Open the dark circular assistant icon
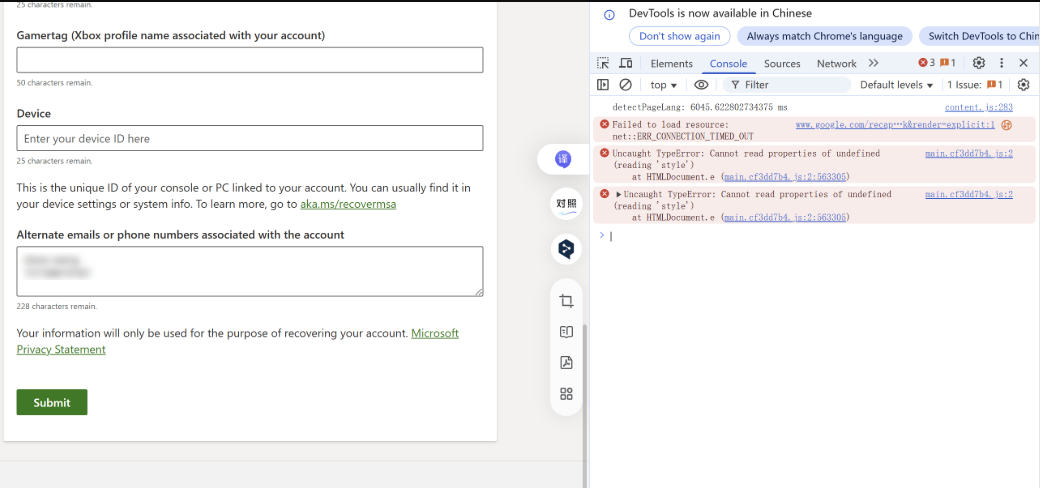 [x=566, y=249]
